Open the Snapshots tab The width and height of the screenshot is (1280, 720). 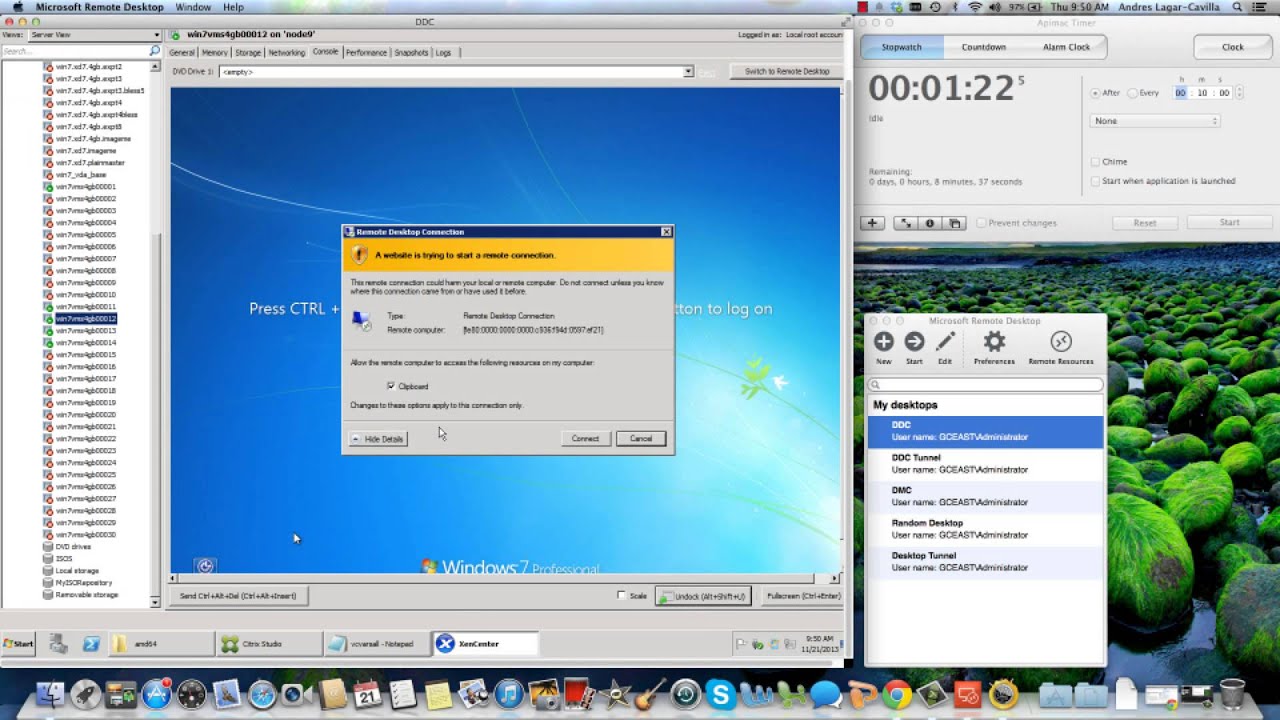411,52
